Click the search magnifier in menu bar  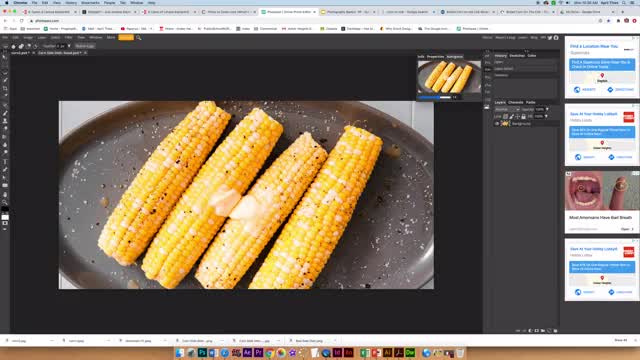tap(139, 38)
